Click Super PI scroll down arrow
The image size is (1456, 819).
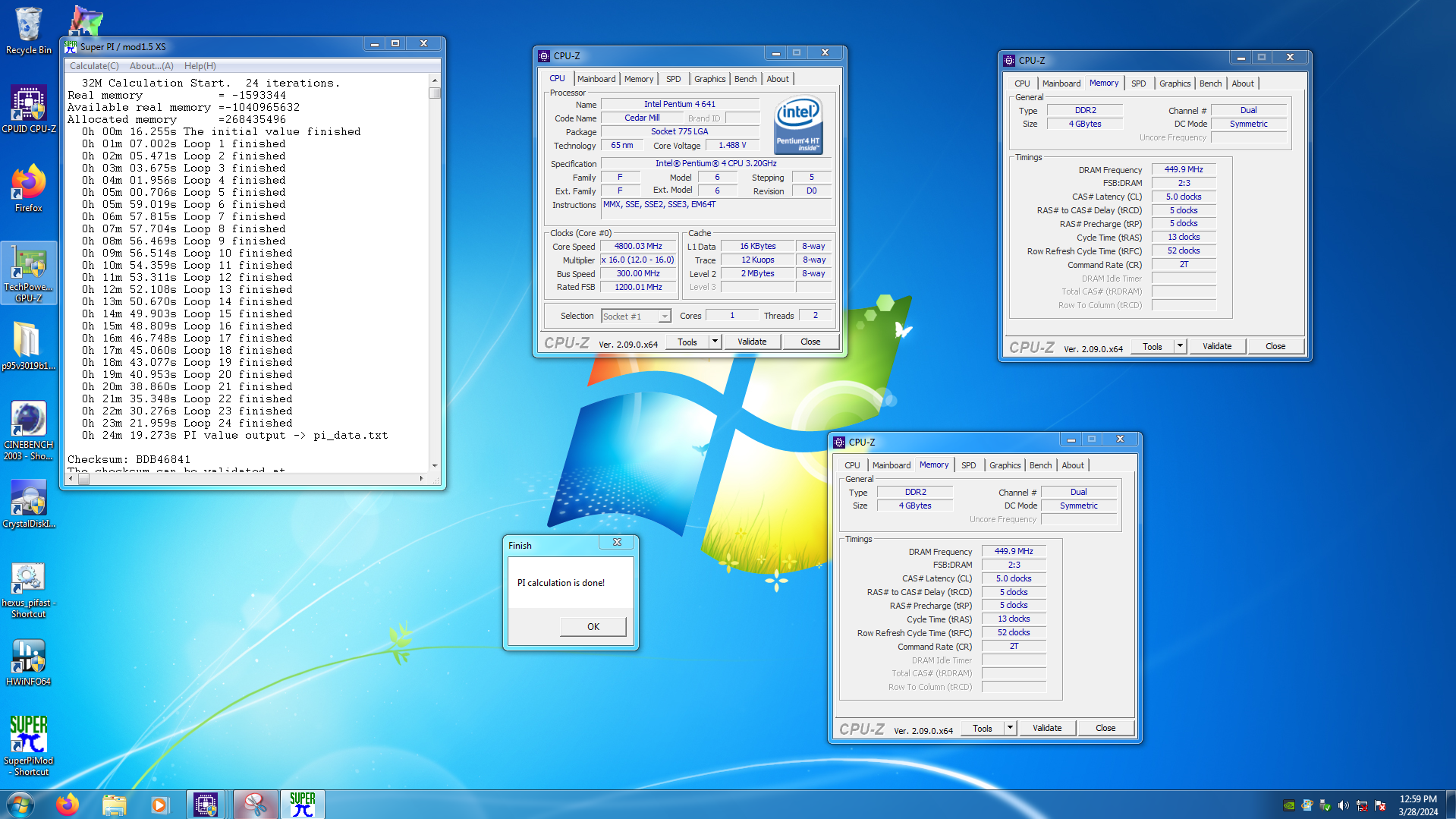click(x=435, y=465)
